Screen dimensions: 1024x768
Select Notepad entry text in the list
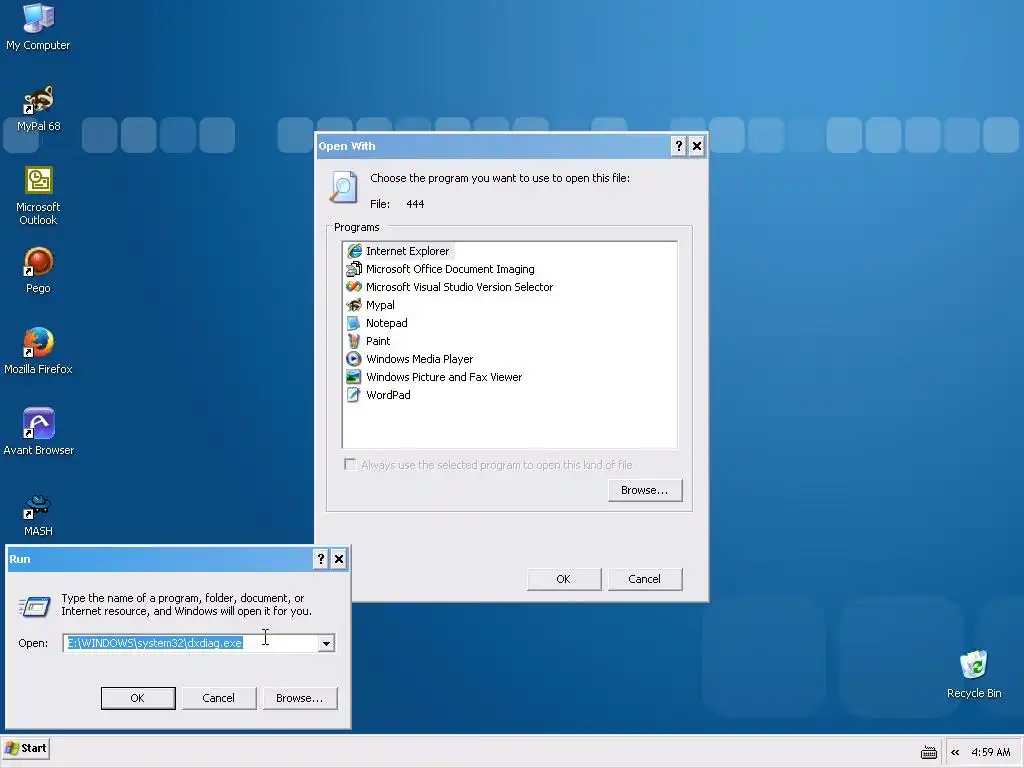(387, 323)
